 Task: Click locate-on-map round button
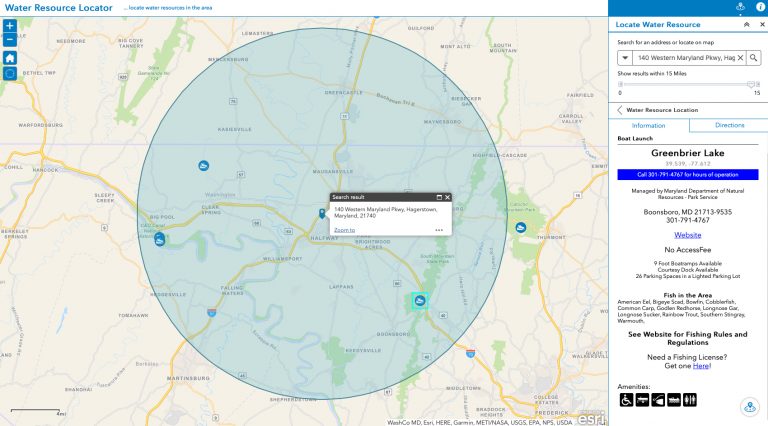750,407
